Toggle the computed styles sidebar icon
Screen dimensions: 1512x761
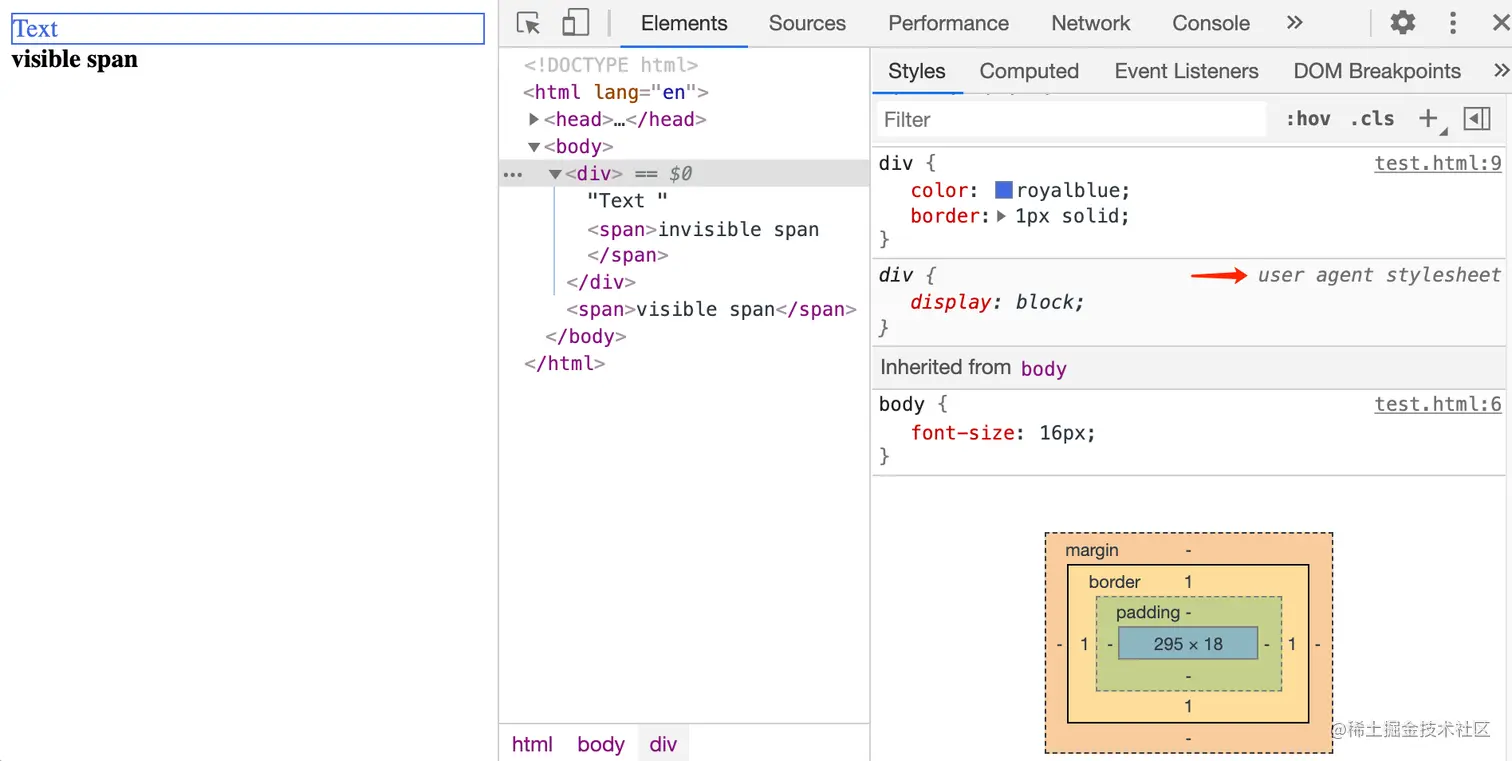(x=1476, y=119)
